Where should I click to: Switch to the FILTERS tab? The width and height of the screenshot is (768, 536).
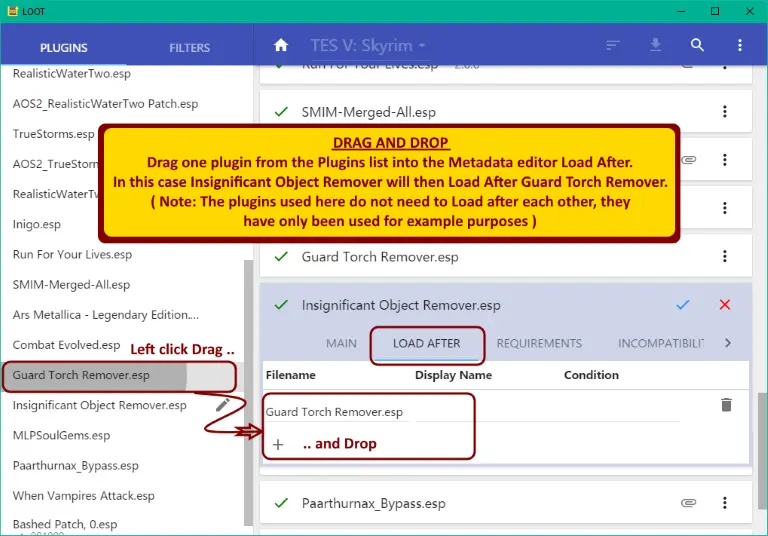pos(190,48)
